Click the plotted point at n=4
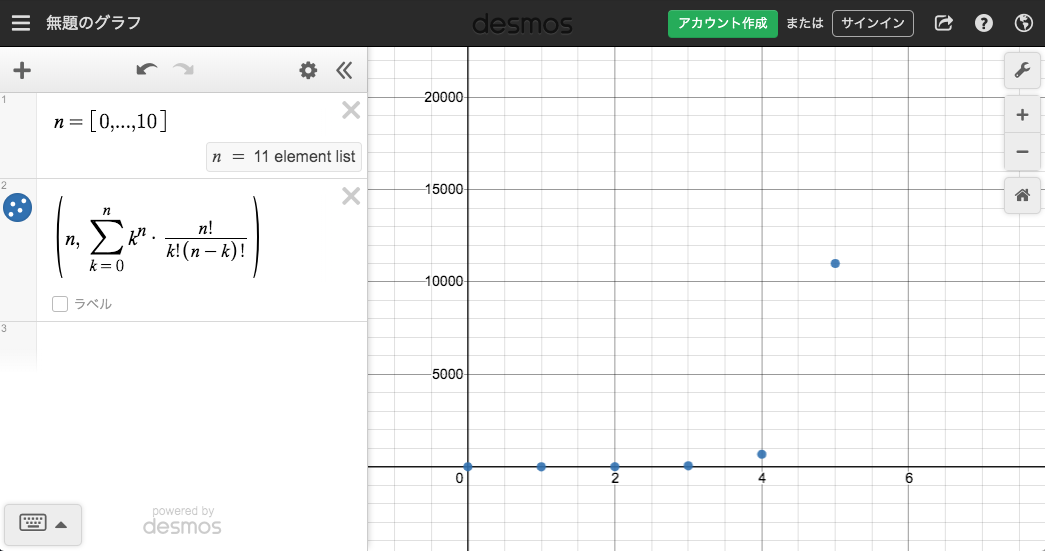 coord(762,454)
